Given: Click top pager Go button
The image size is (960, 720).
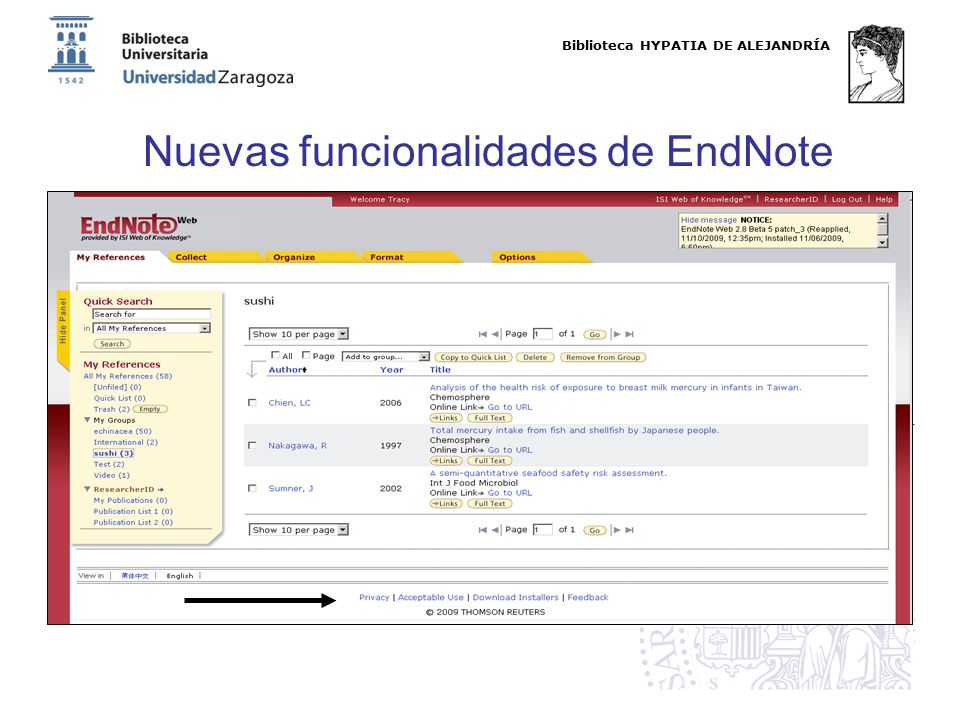Looking at the screenshot, I should coord(594,335).
